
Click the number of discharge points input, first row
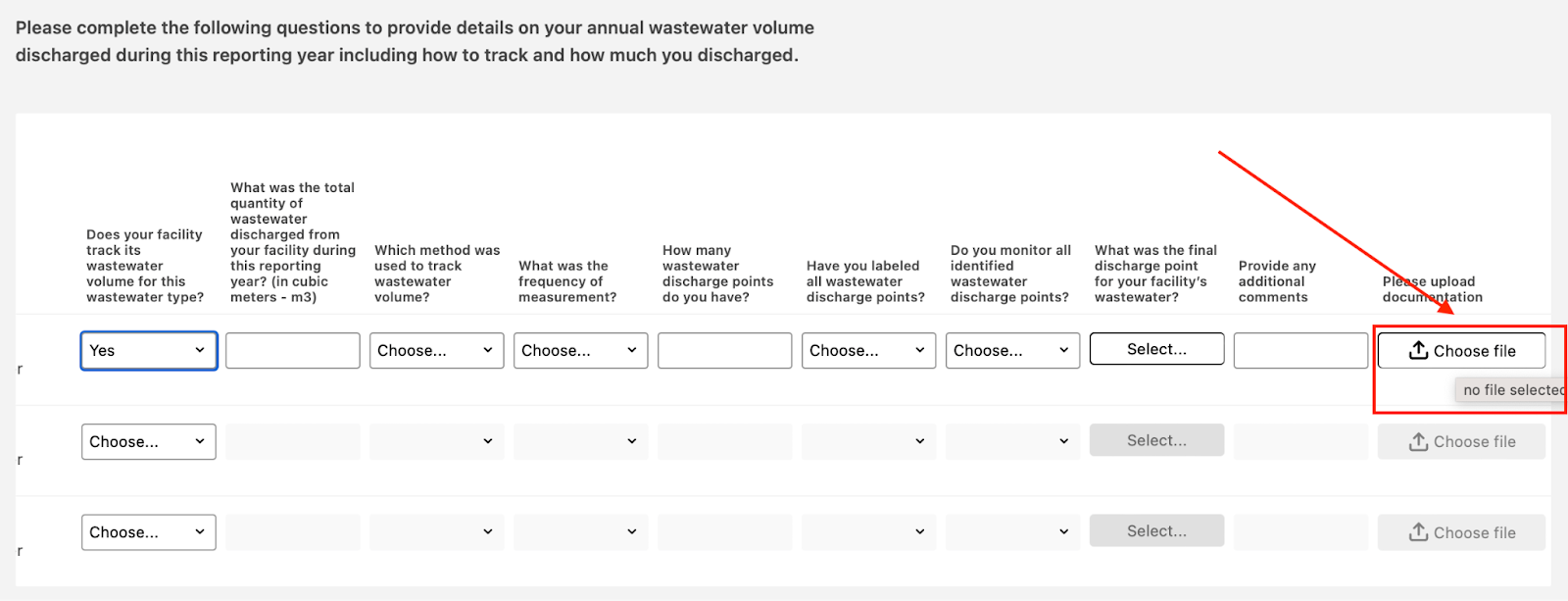724,351
